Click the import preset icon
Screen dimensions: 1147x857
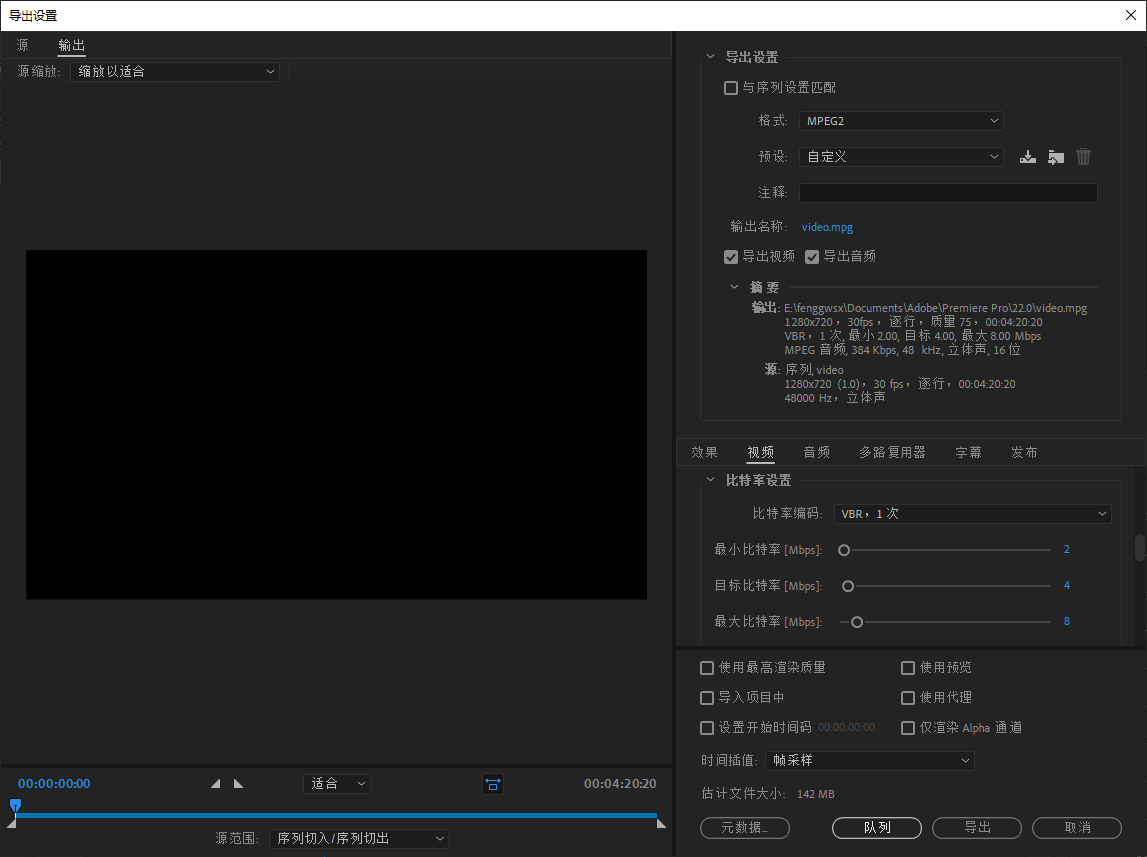click(x=1055, y=157)
